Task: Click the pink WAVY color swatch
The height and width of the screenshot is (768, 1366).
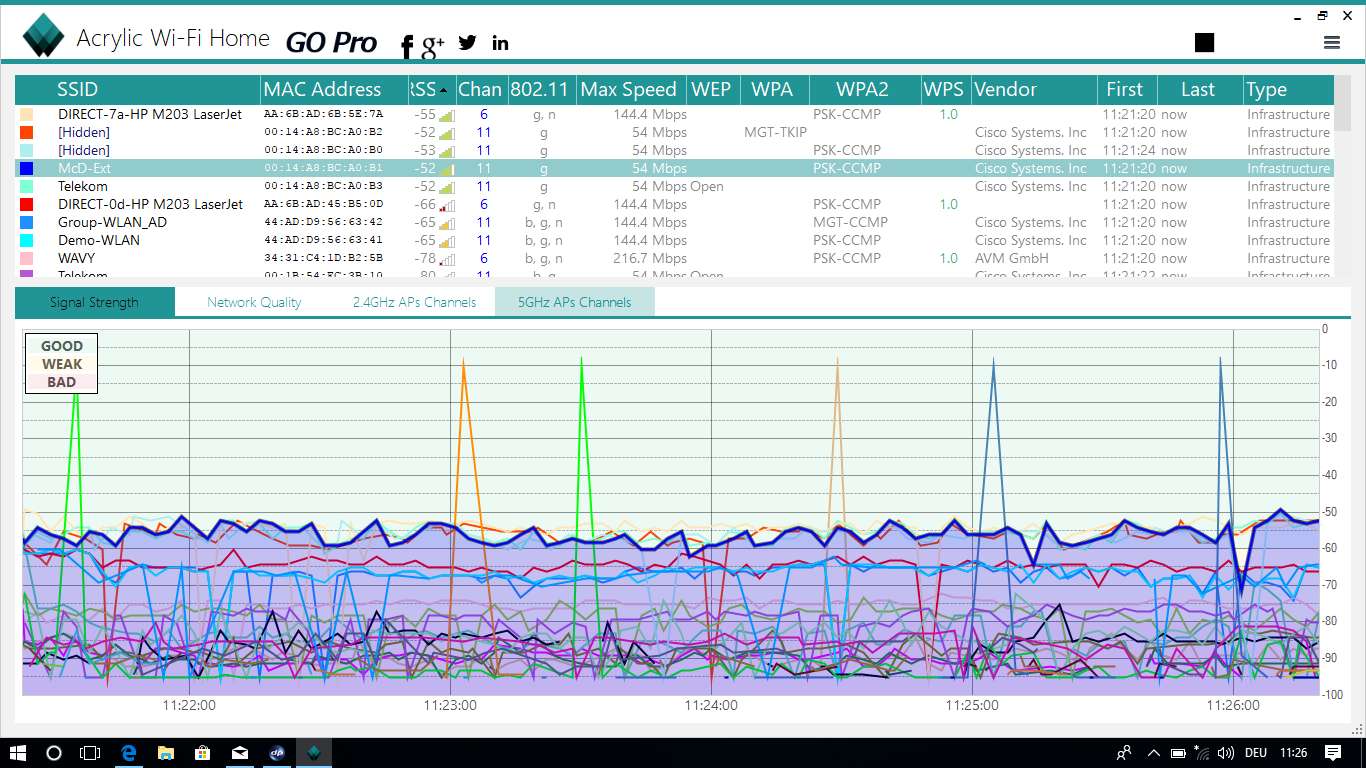Action: tap(27, 258)
